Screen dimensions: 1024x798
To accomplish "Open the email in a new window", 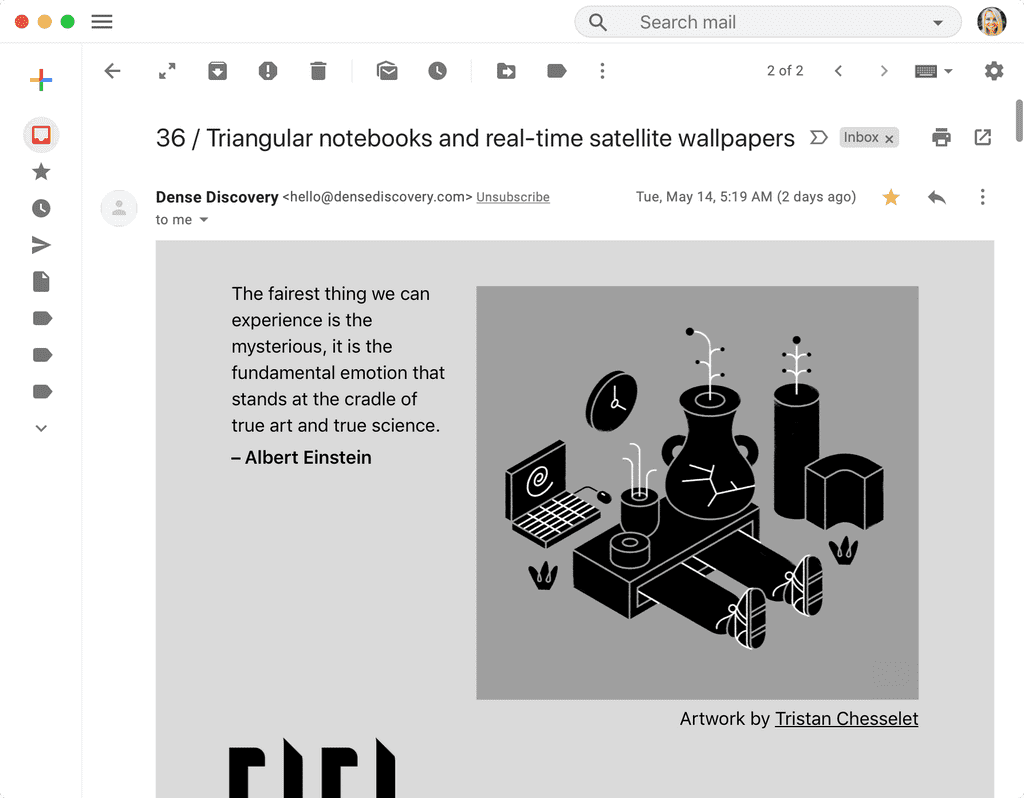I will click(983, 137).
